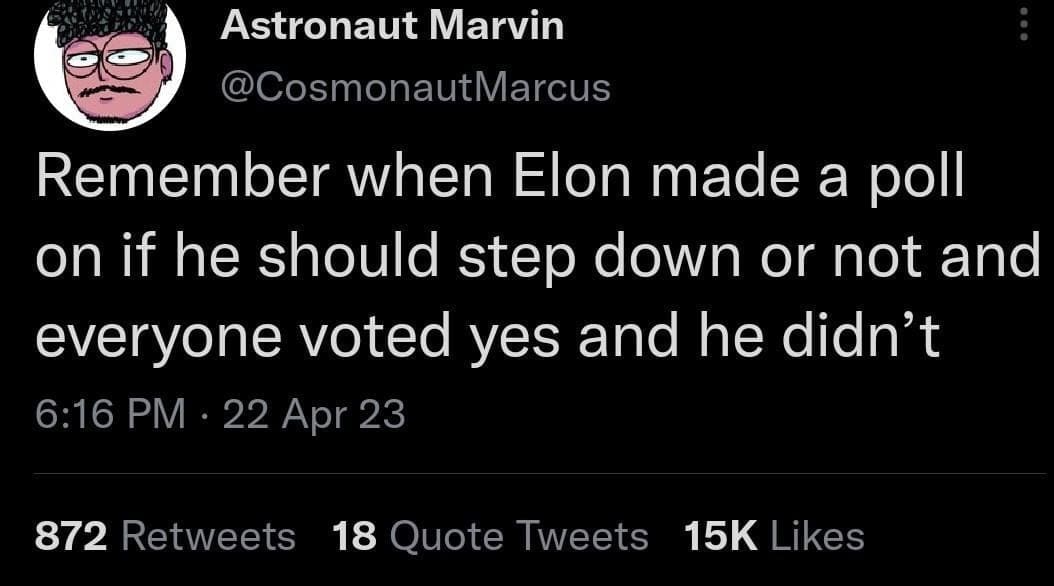Click the number 18 beside Quote Tweets
Screen dimensions: 1054x586
352,536
